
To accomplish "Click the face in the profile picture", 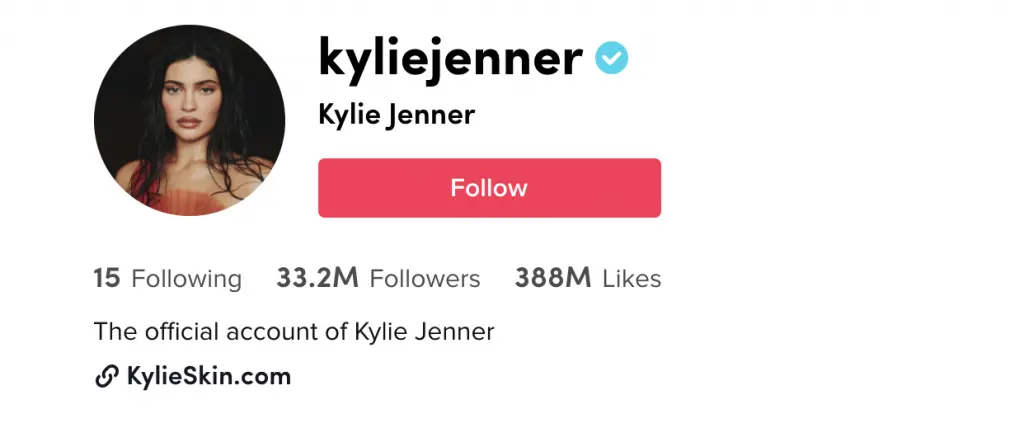I will tap(188, 104).
